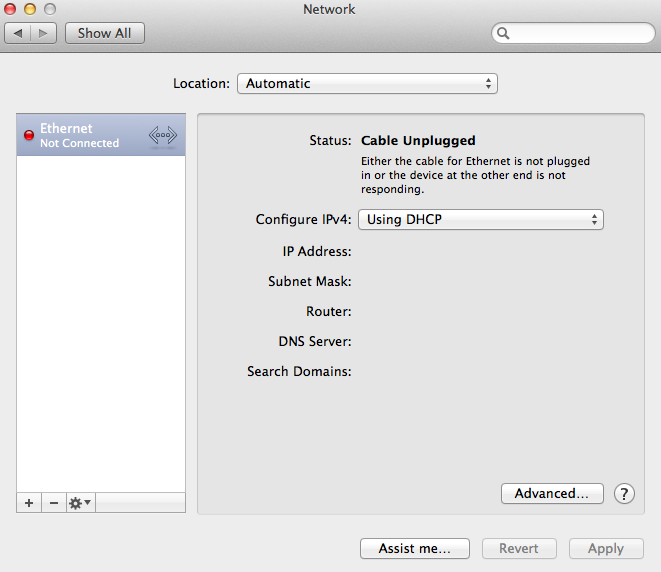661x572 pixels.
Task: Open the Location dropdown set to Automatic
Action: coord(367,84)
